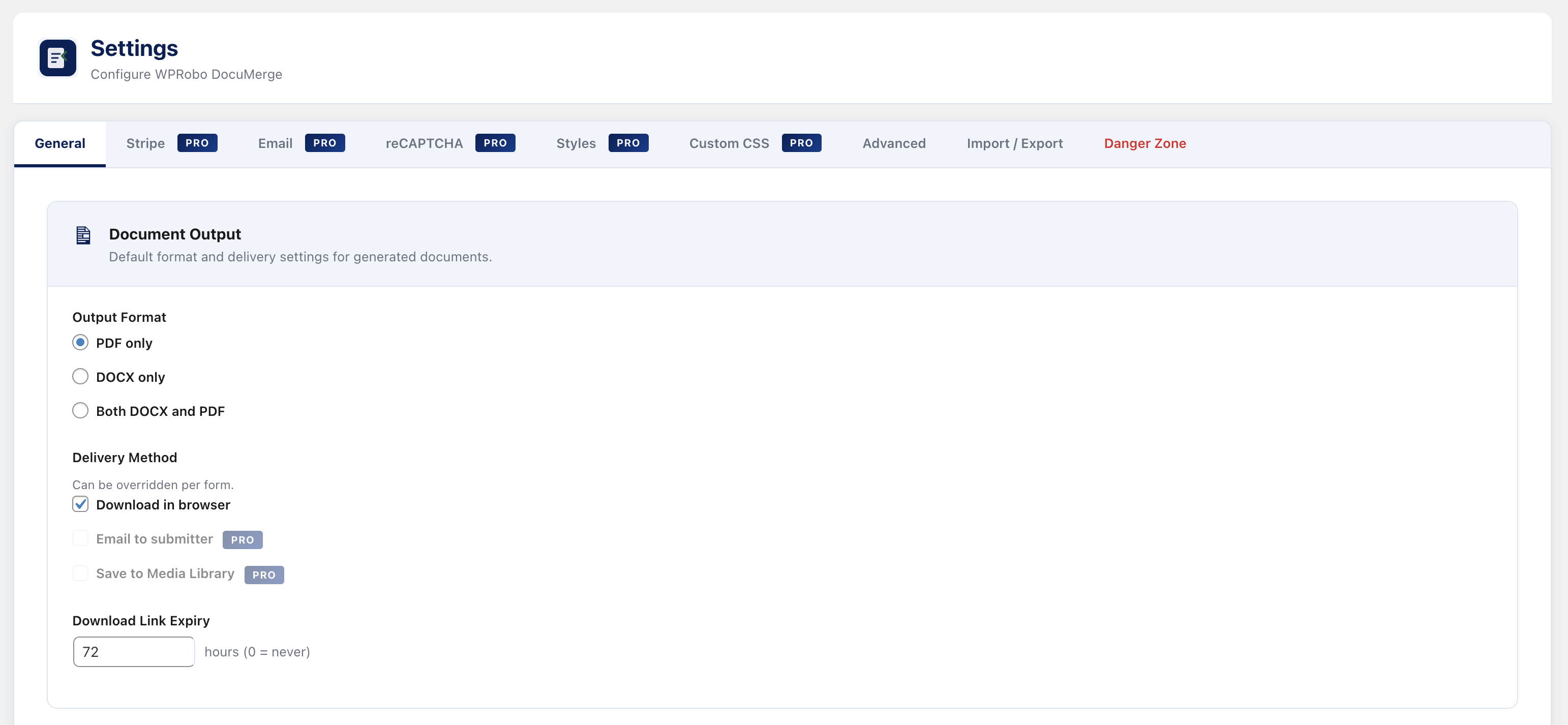Uncheck the Download in browser checkbox
Screen dimensions: 1568x725
80,504
